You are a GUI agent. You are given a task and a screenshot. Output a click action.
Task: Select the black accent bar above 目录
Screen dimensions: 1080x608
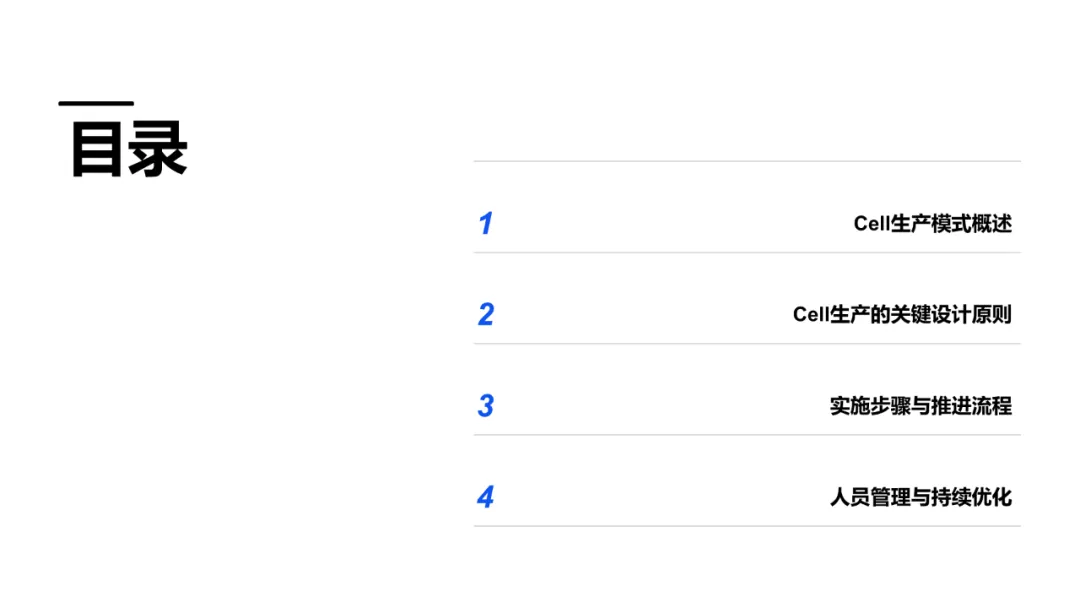pyautogui.click(x=96, y=103)
